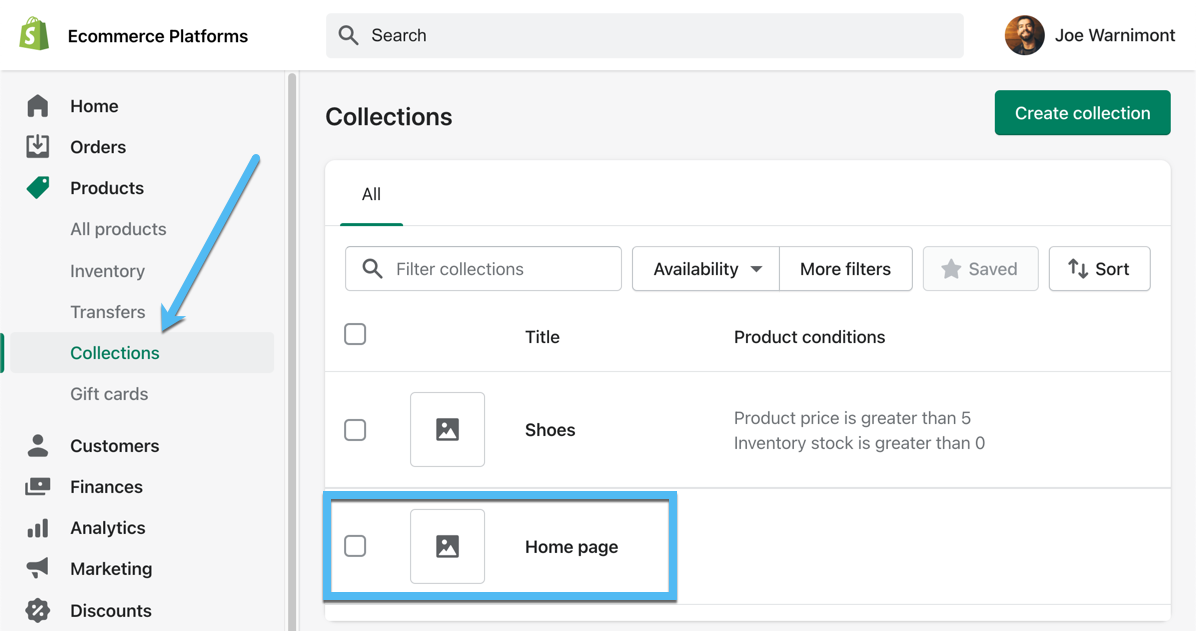The image size is (1196, 631).
Task: Check the select-all collections checkbox
Action: tap(355, 334)
